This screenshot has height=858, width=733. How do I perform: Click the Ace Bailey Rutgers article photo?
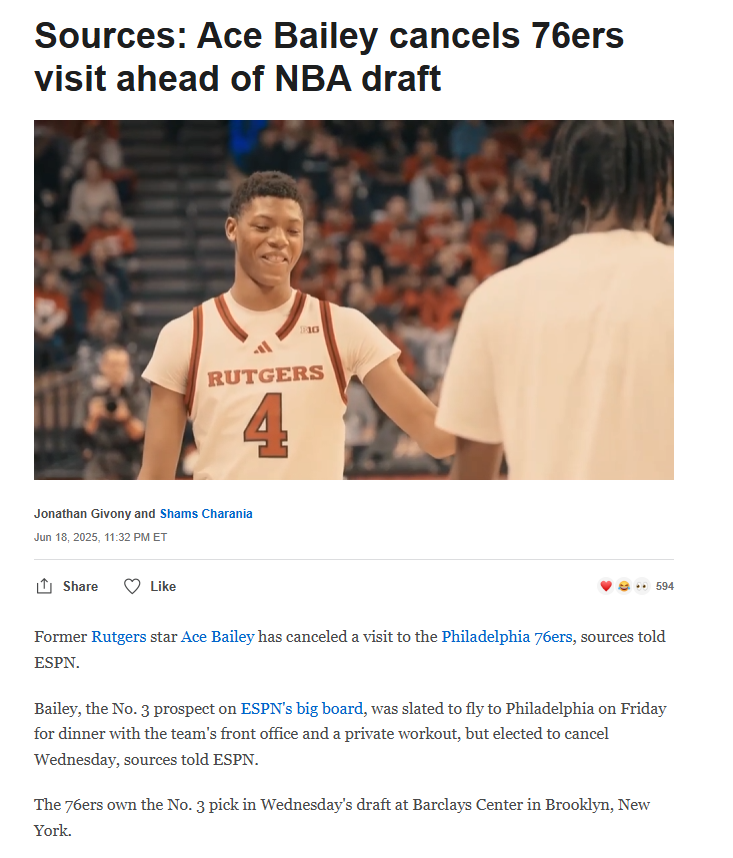[354, 300]
